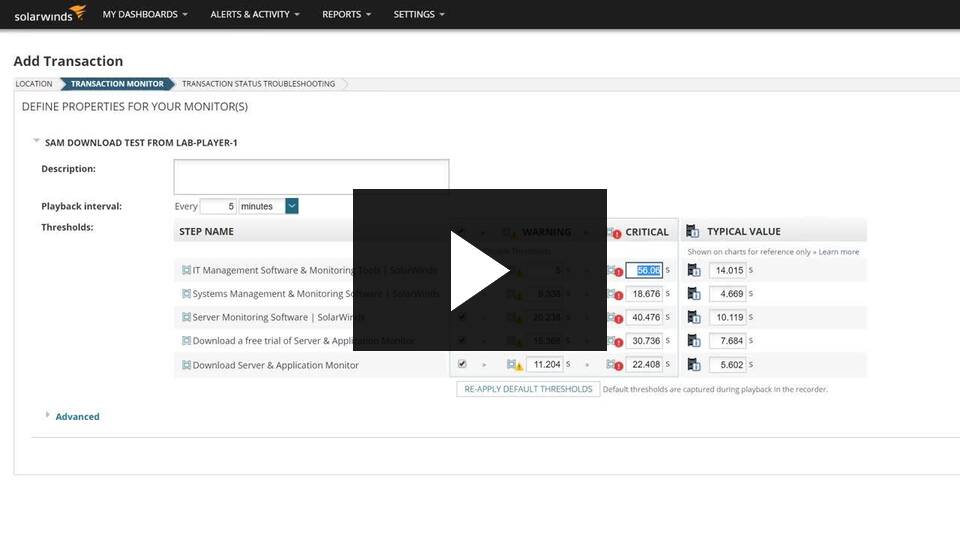Click the highlighted 56.06 critical field
This screenshot has width=960, height=540.
click(644, 270)
